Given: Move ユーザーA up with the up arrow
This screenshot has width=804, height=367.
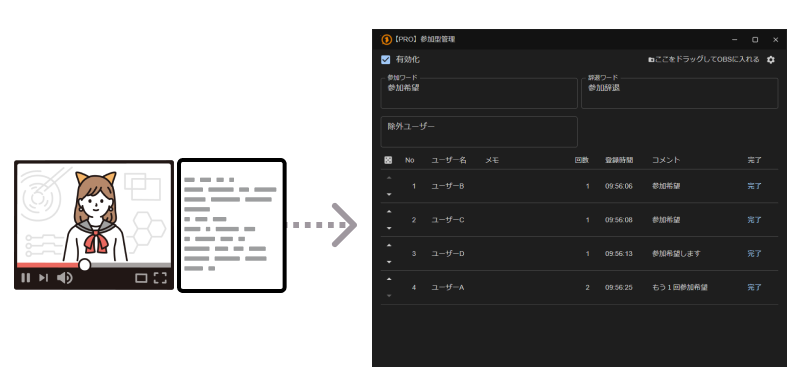Looking at the screenshot, I should [389, 279].
